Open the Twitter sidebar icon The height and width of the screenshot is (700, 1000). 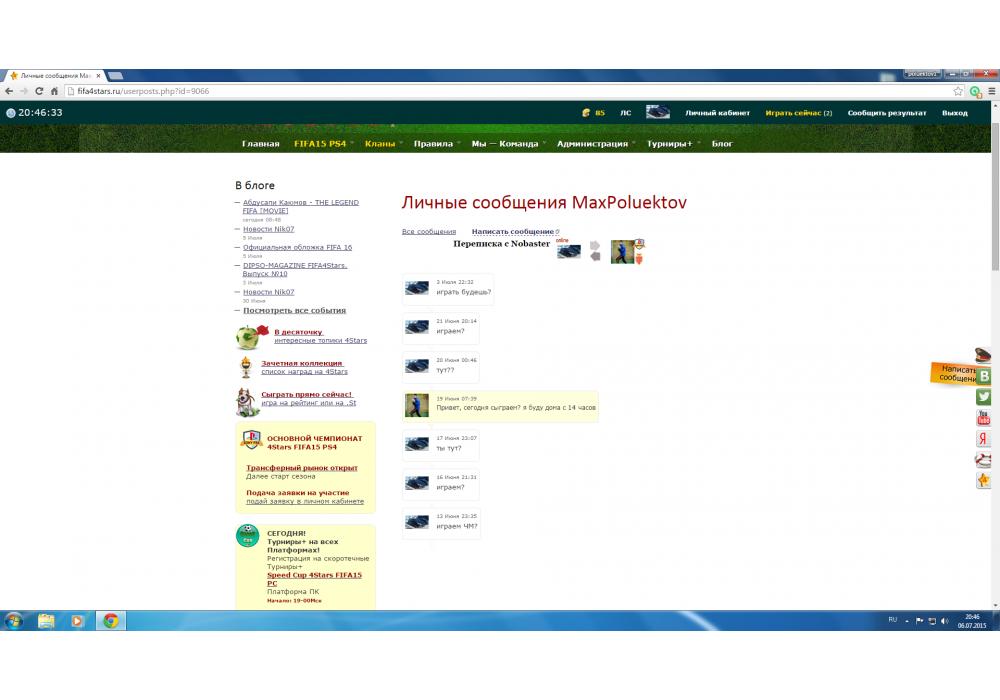(984, 397)
